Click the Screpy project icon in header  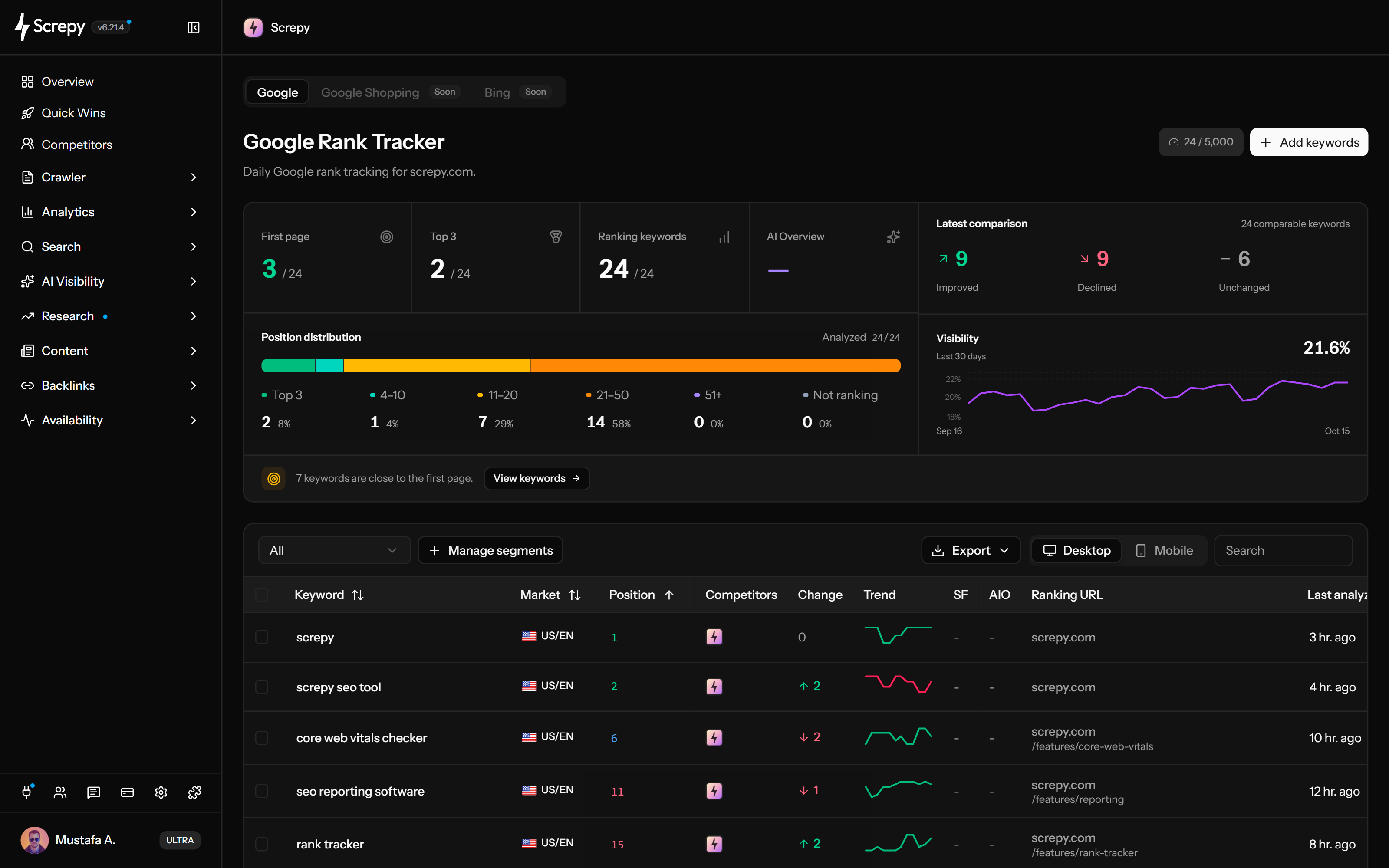253,27
